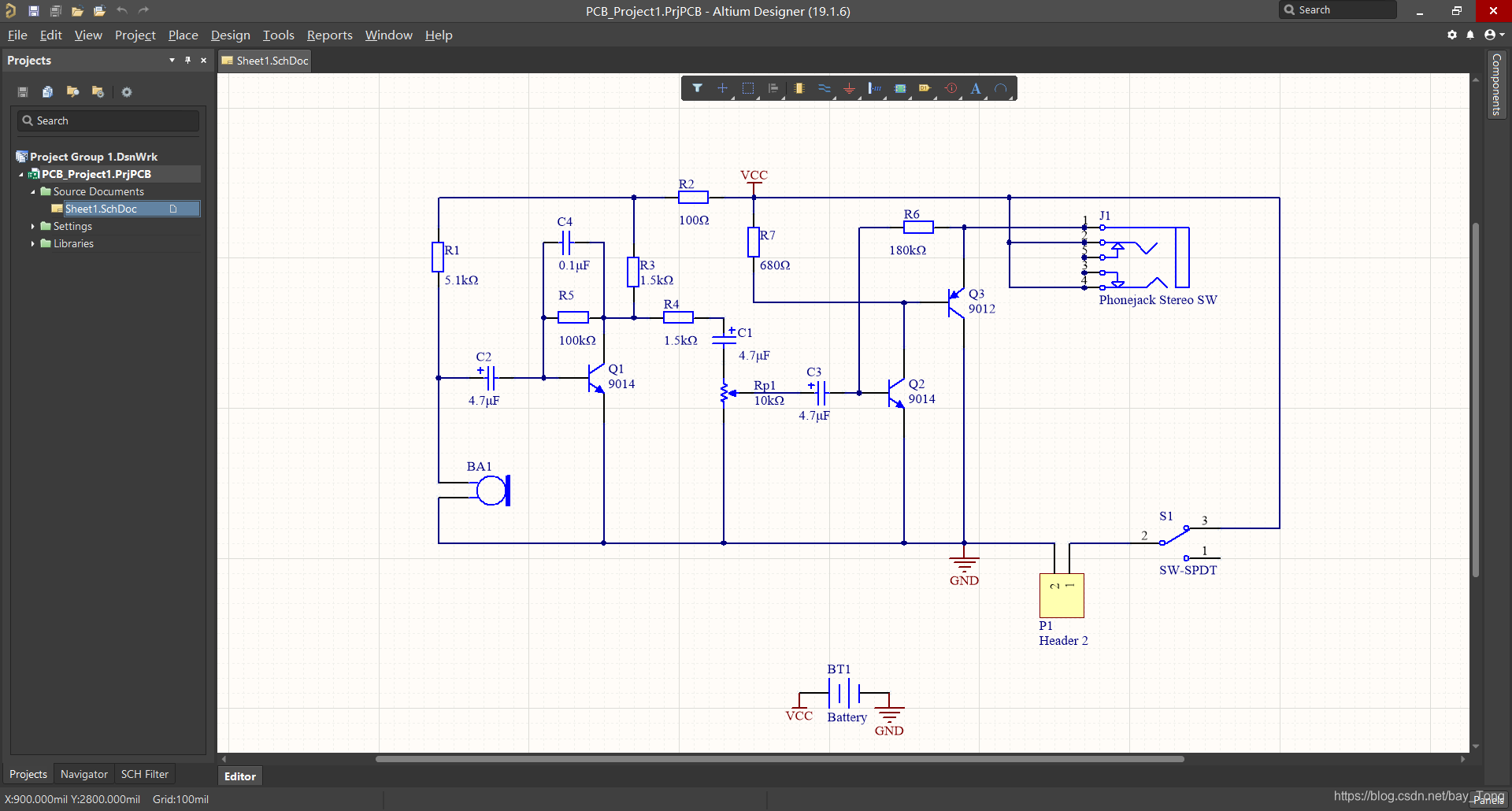Select the GND Power Port tool
This screenshot has height=811, width=1512.
coord(850,88)
